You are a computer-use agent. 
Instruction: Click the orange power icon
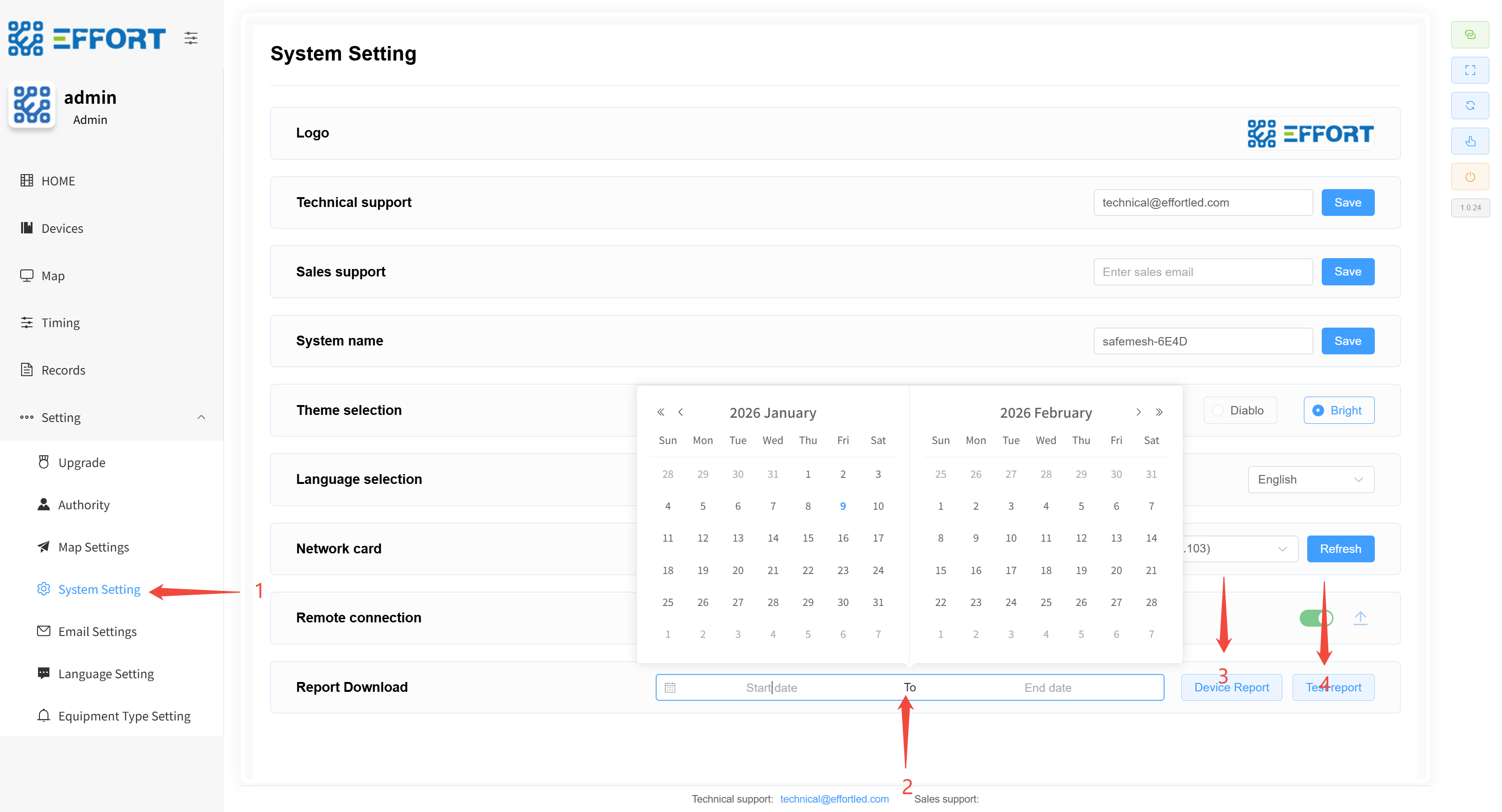(x=1469, y=176)
